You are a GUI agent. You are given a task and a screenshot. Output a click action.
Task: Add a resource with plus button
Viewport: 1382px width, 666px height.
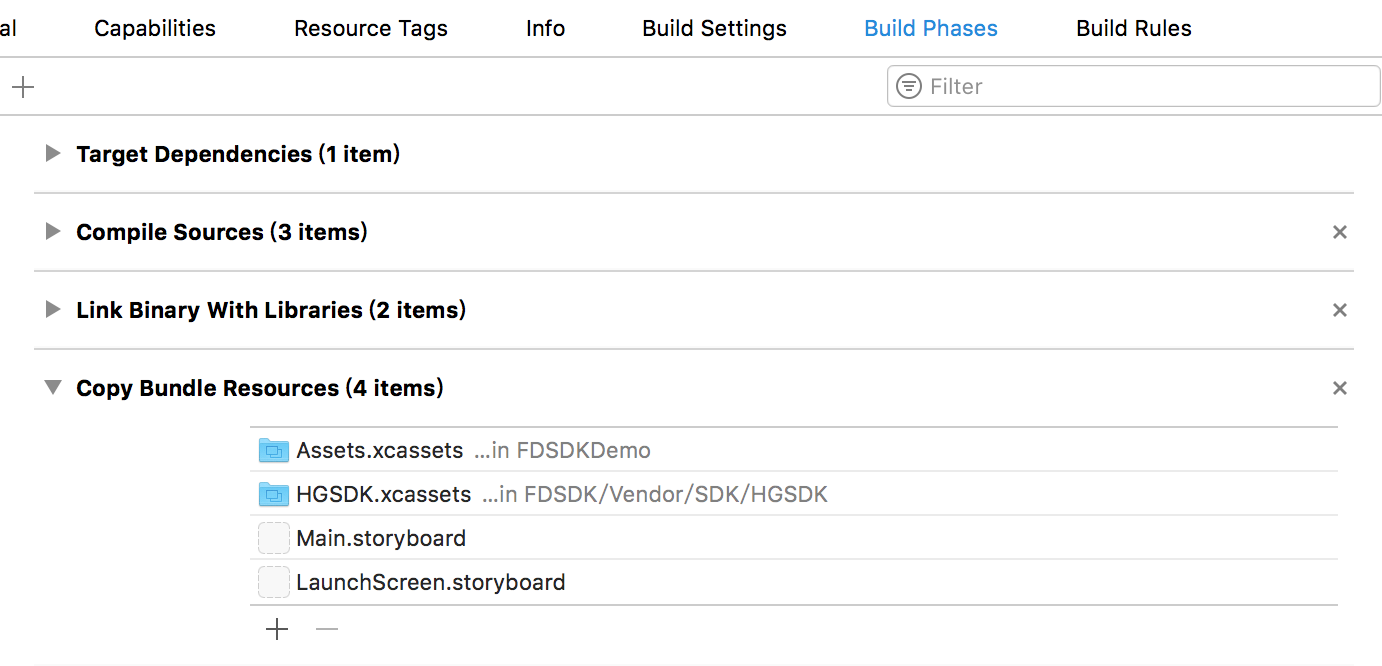point(277,629)
